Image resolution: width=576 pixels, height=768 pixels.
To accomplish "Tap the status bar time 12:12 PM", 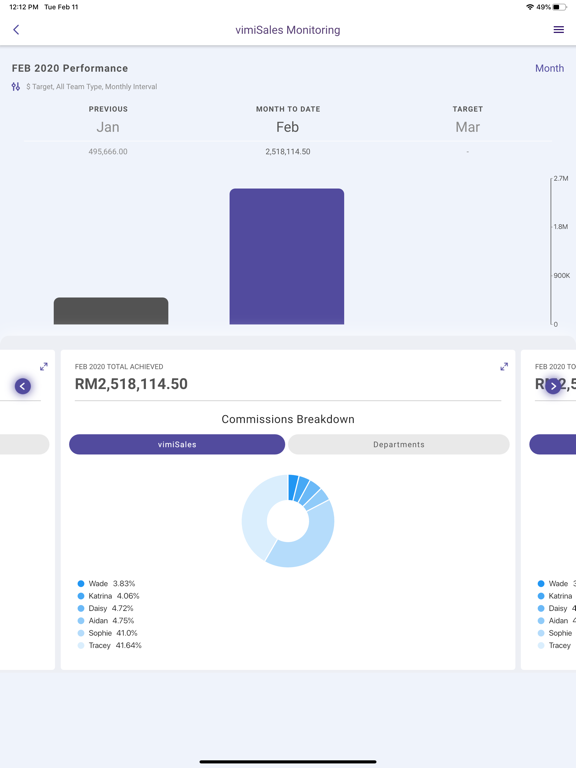I will click(24, 7).
